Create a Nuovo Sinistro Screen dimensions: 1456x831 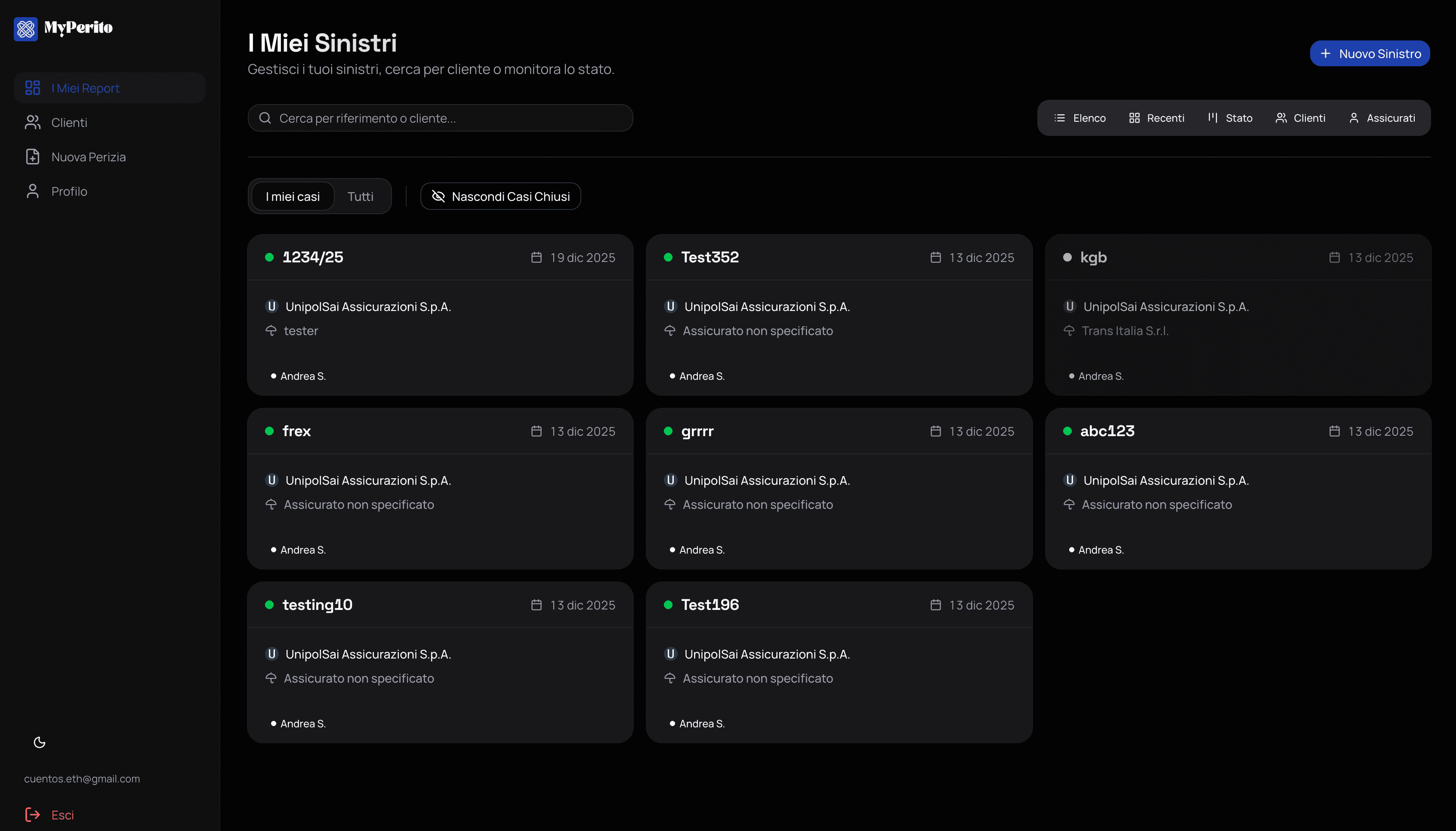[x=1369, y=54]
